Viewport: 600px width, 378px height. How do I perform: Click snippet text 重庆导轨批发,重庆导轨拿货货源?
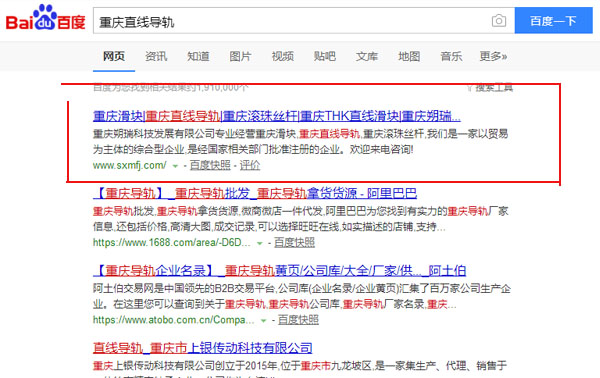coord(165,211)
